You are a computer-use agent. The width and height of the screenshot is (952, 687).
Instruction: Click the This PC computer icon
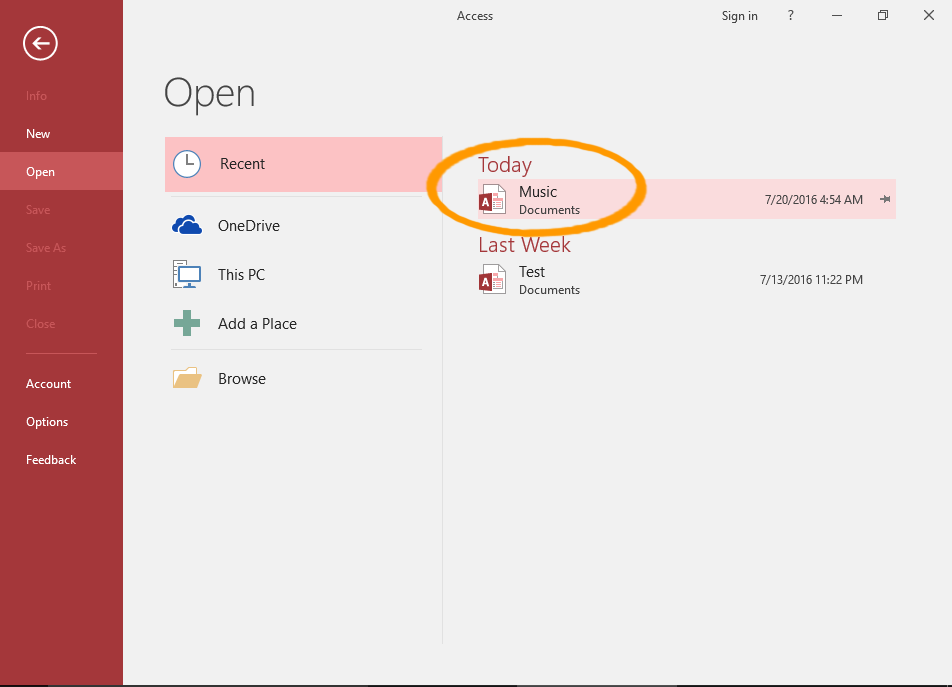point(187,274)
